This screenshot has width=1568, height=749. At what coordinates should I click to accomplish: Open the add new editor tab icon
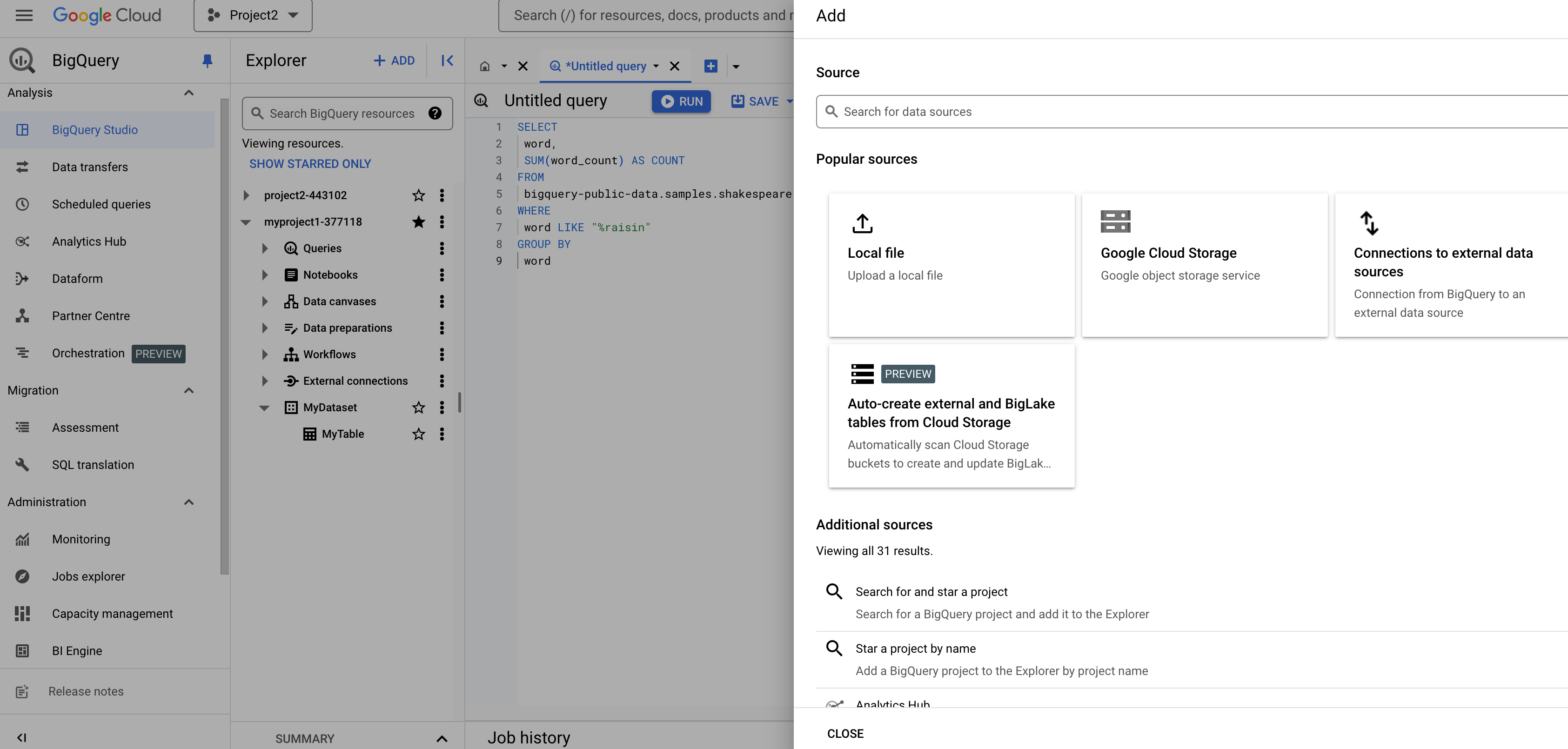[711, 65]
